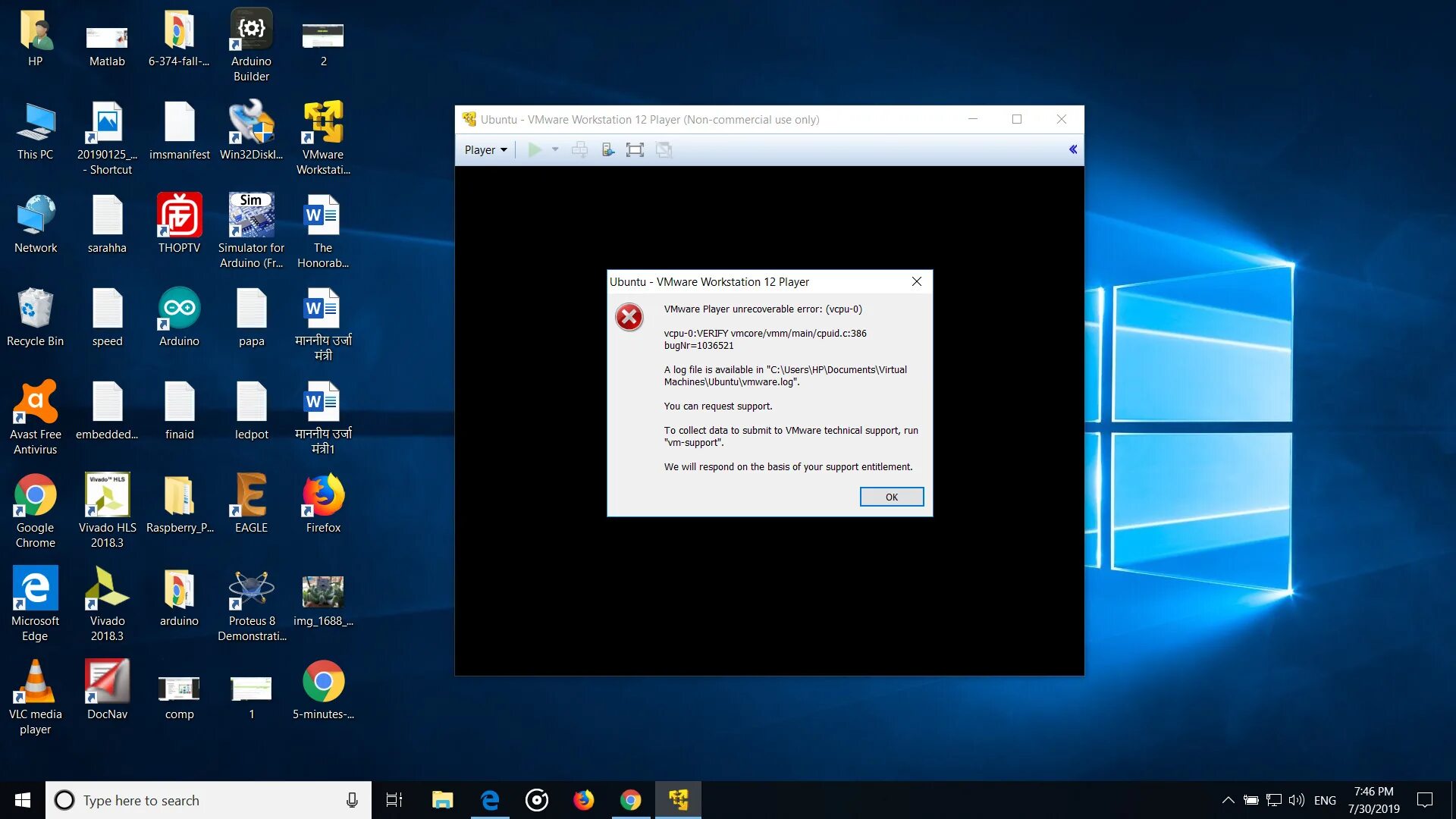This screenshot has height=819, width=1456.
Task: Click the Unity mode toolbar icon
Action: click(x=664, y=150)
